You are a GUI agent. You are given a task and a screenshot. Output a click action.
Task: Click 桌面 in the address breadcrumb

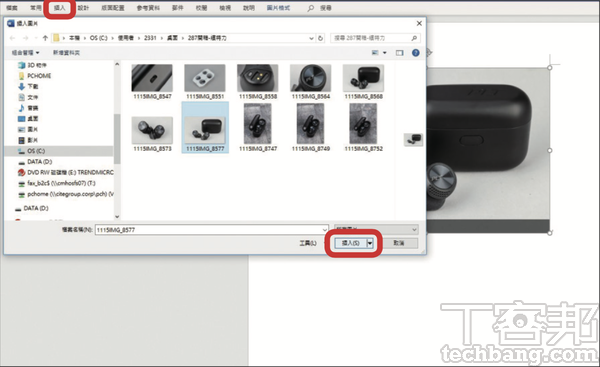point(172,38)
